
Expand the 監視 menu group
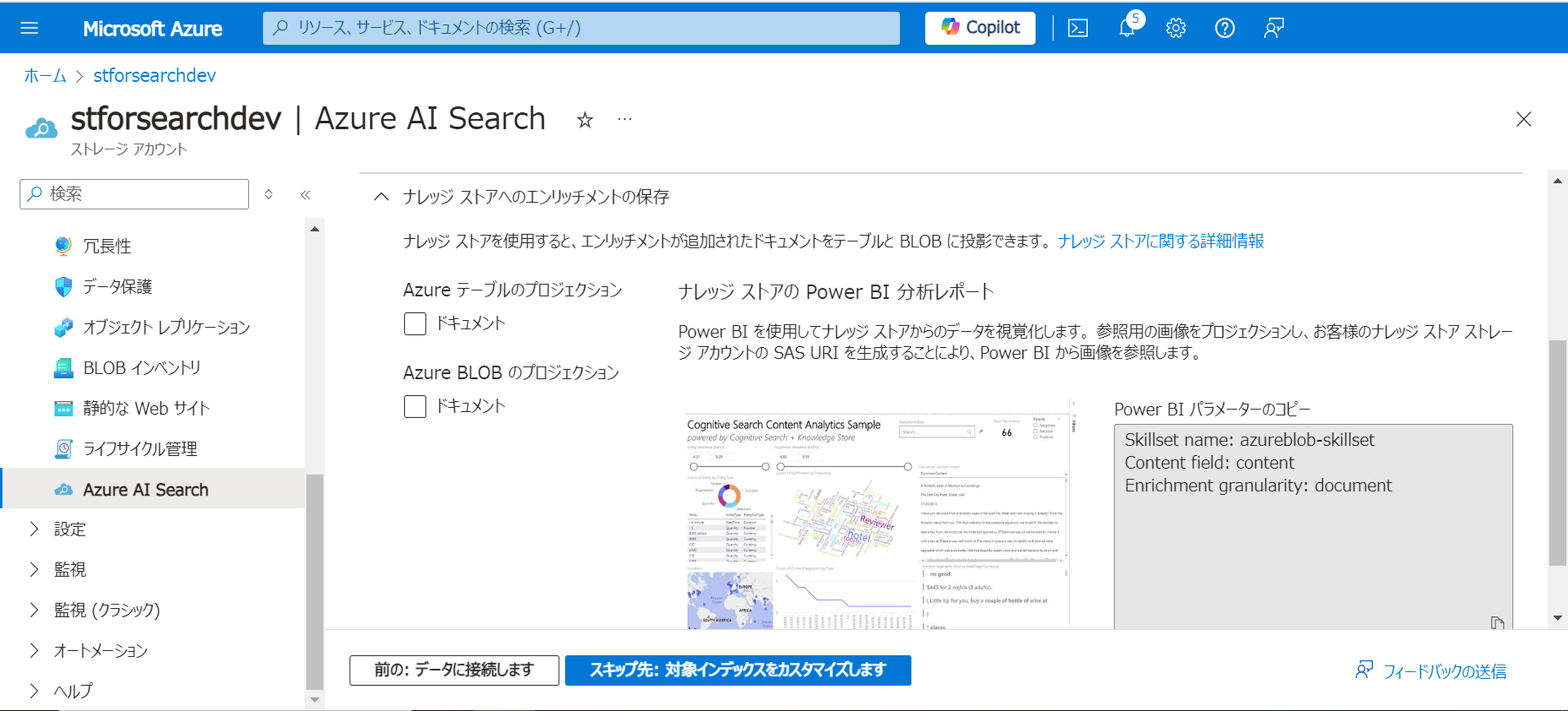point(34,569)
